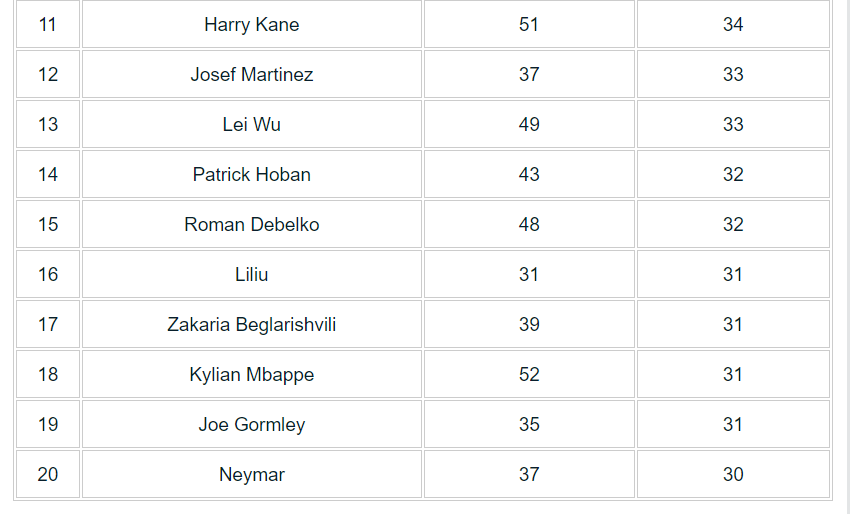Select the value 51 in Harry Kane's row

tap(529, 24)
